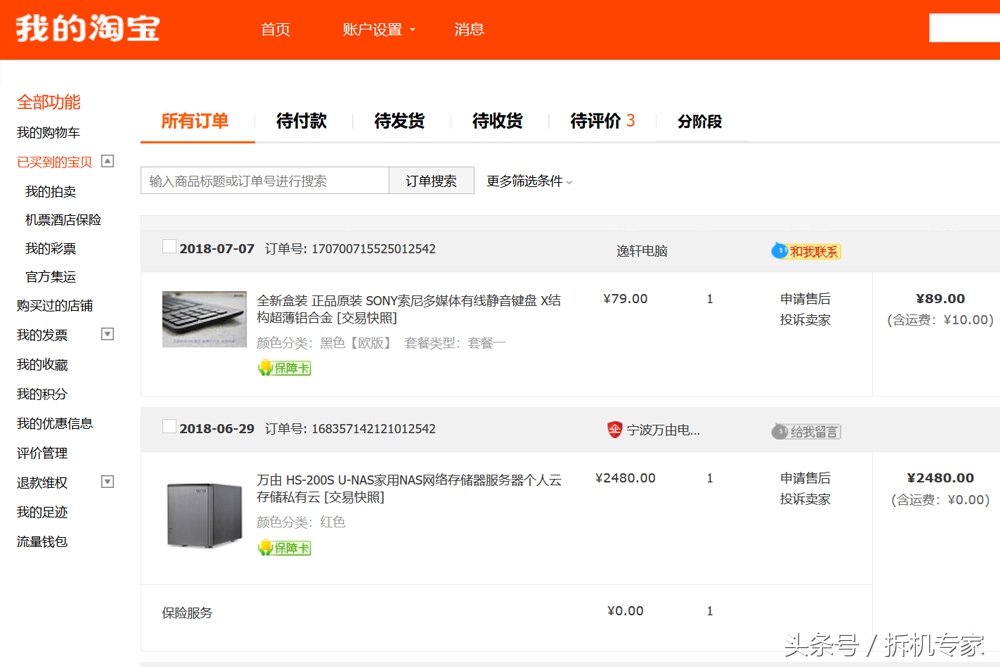This screenshot has width=1000, height=667.
Task: Click the 订单搜索 button
Action: [x=431, y=180]
